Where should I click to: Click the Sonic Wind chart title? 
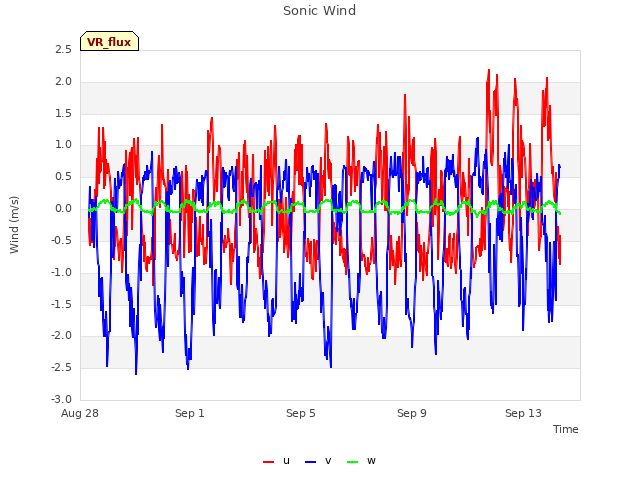[x=320, y=11]
